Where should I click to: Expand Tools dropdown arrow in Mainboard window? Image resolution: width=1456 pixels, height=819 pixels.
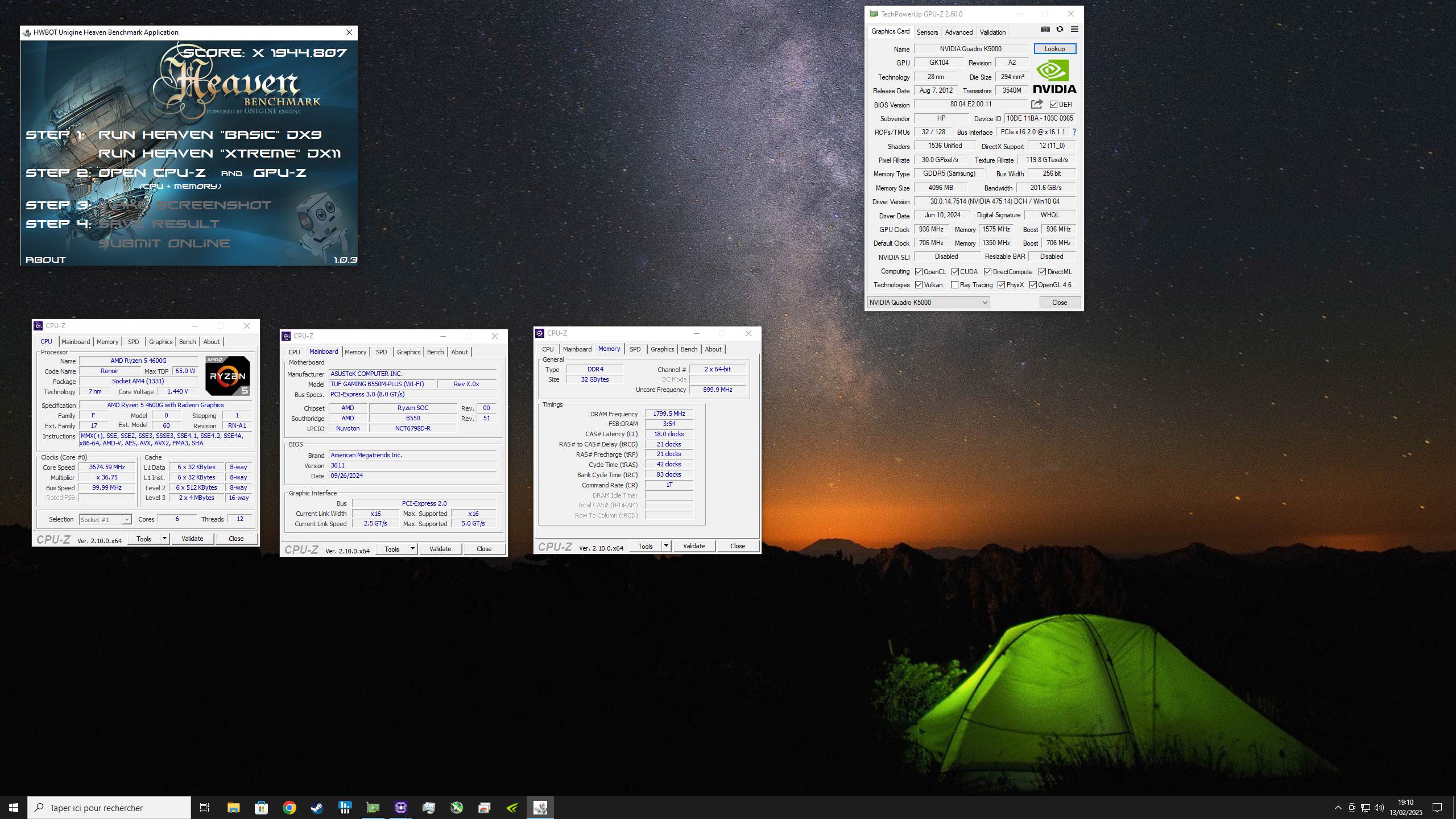coord(412,548)
